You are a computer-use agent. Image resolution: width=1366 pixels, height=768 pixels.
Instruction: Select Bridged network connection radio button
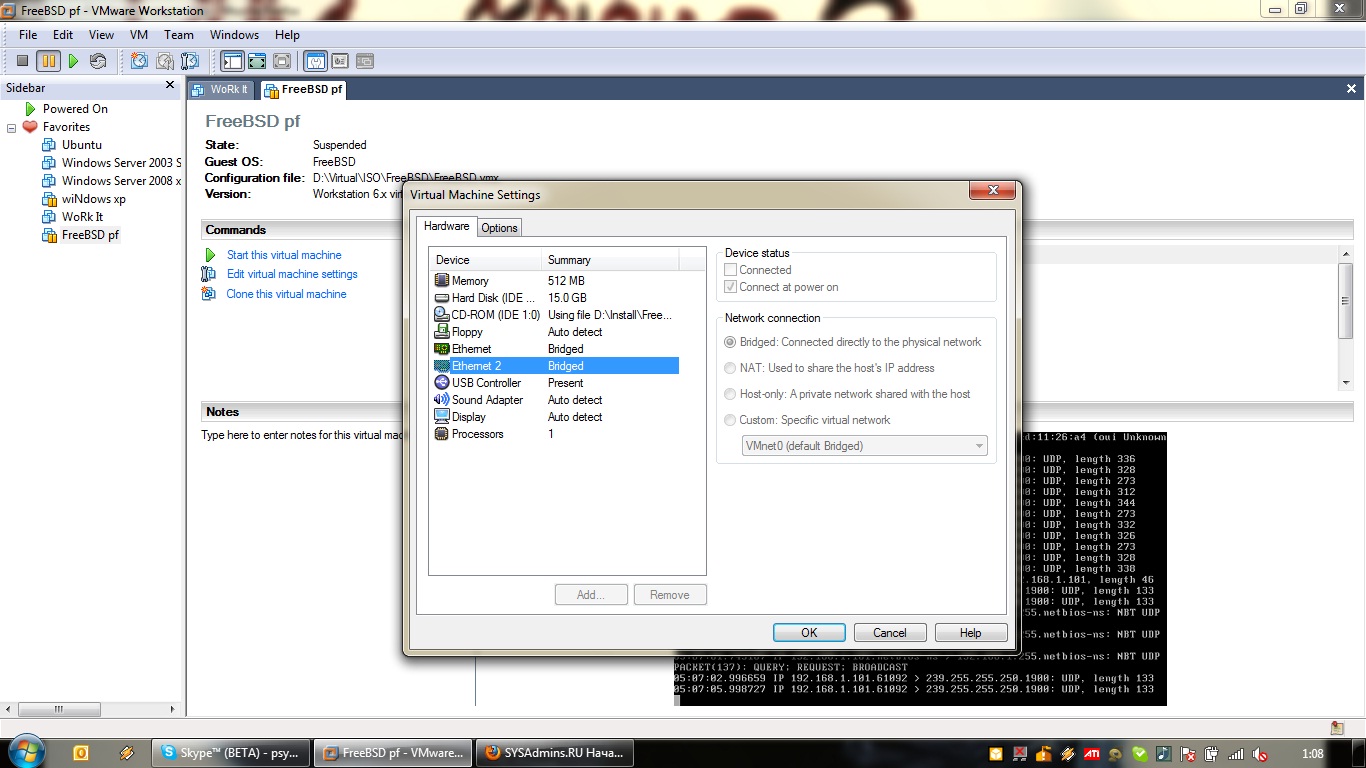(730, 342)
